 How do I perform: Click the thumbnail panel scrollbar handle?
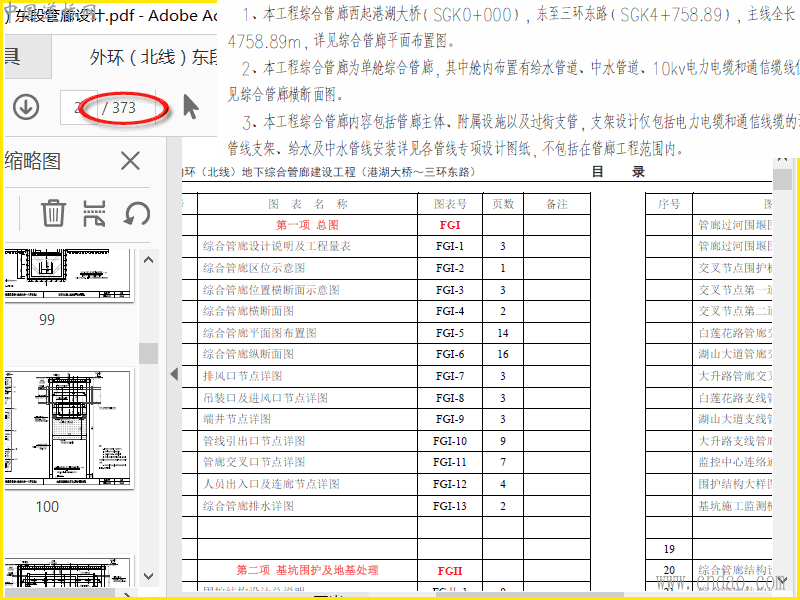click(148, 353)
